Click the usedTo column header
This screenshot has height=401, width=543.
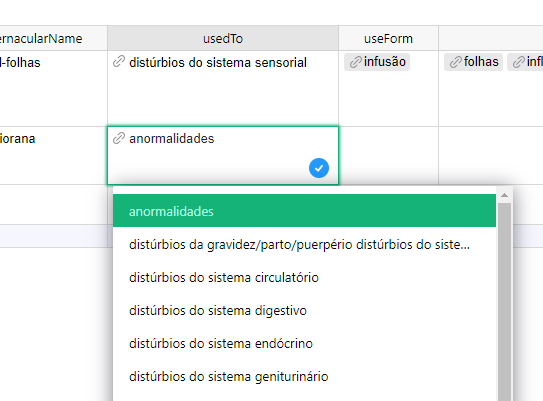coord(223,38)
